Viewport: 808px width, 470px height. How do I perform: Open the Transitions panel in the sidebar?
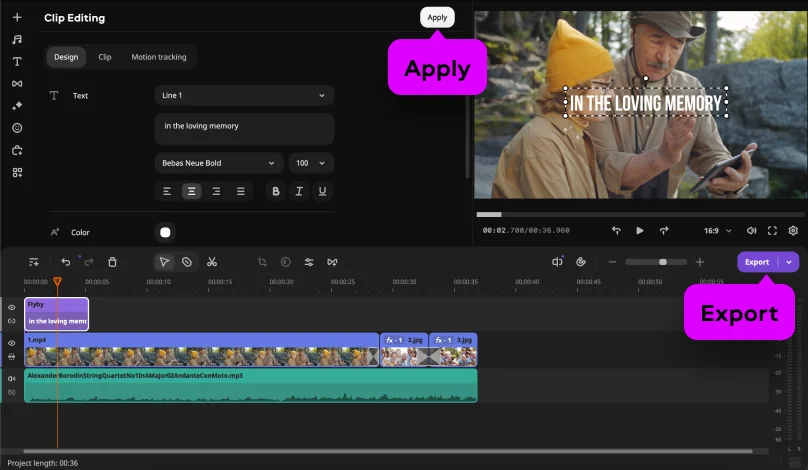coord(17,84)
